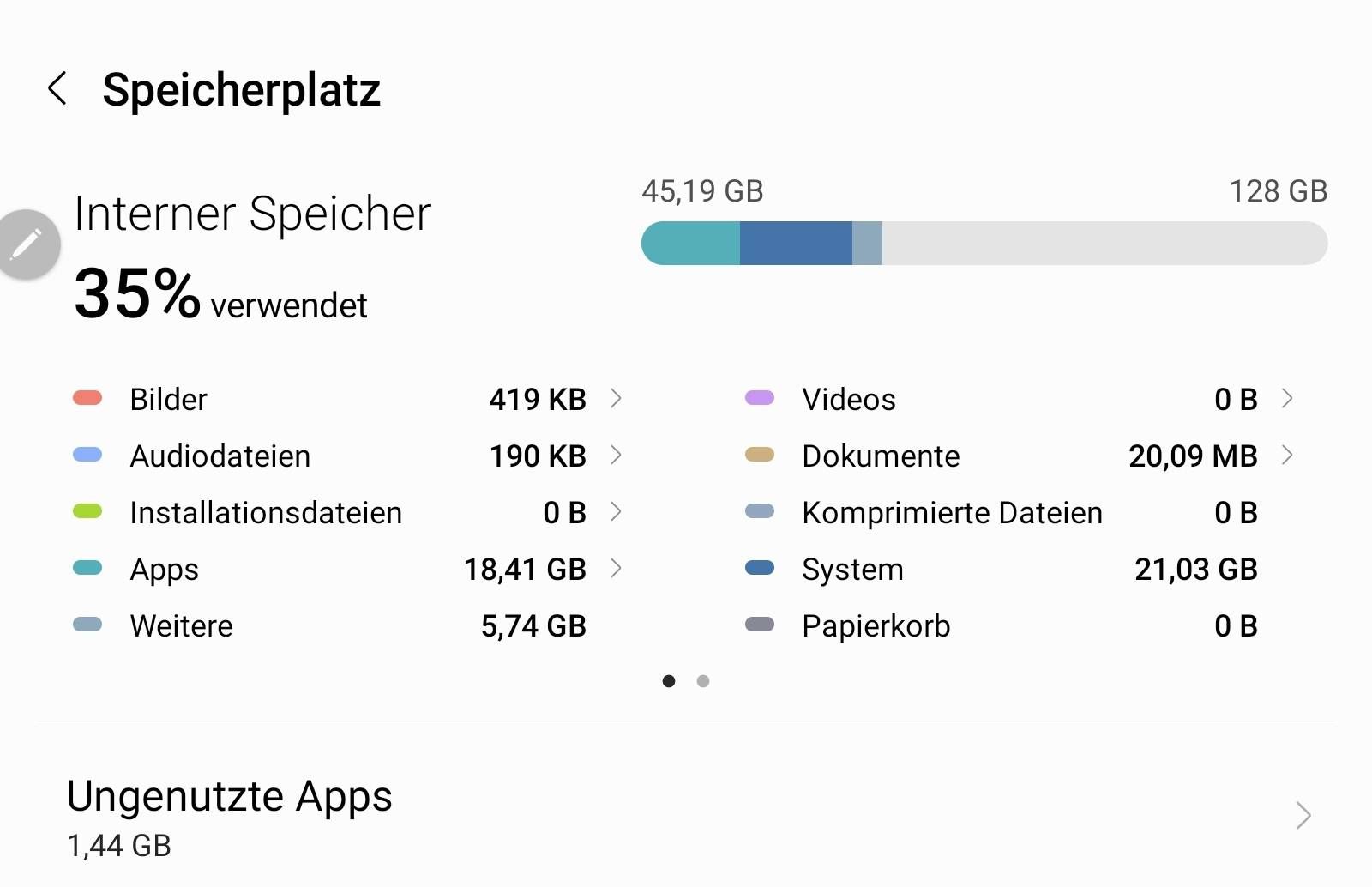
Task: Open the Audiodateien storage entry
Action: click(x=349, y=456)
